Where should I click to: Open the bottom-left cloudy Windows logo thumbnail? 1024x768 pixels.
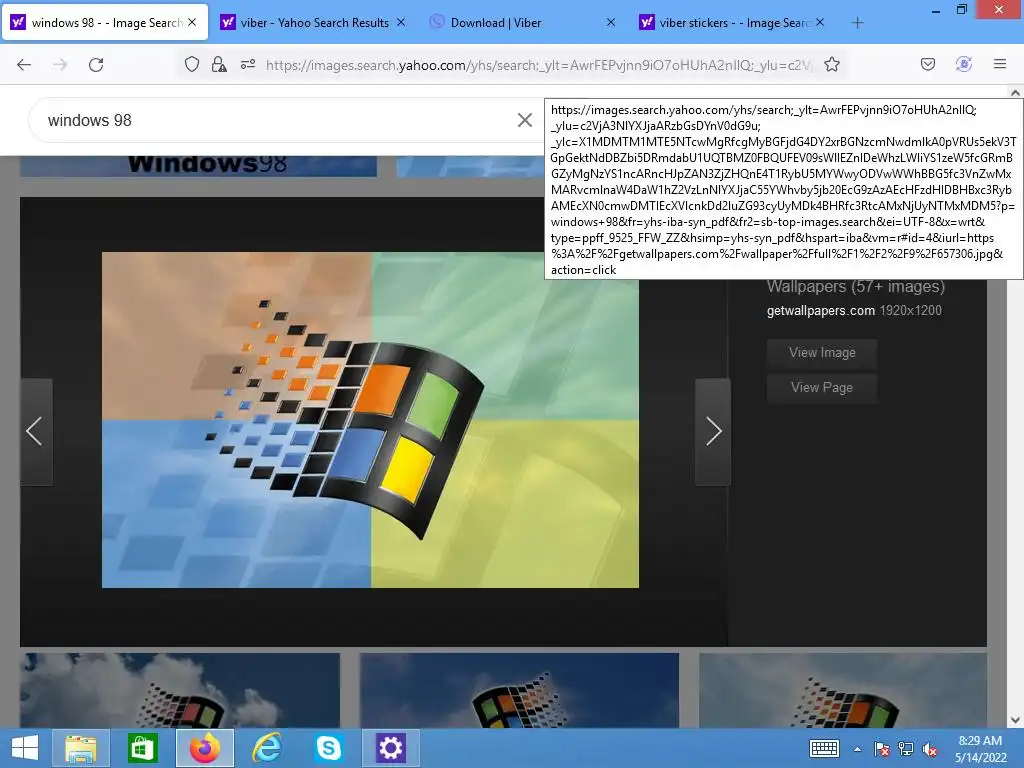point(180,690)
